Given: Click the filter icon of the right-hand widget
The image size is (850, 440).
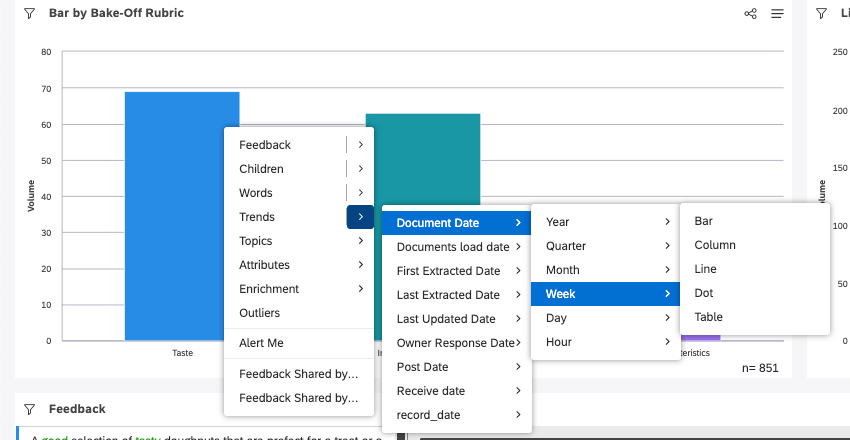Looking at the screenshot, I should tap(821, 14).
